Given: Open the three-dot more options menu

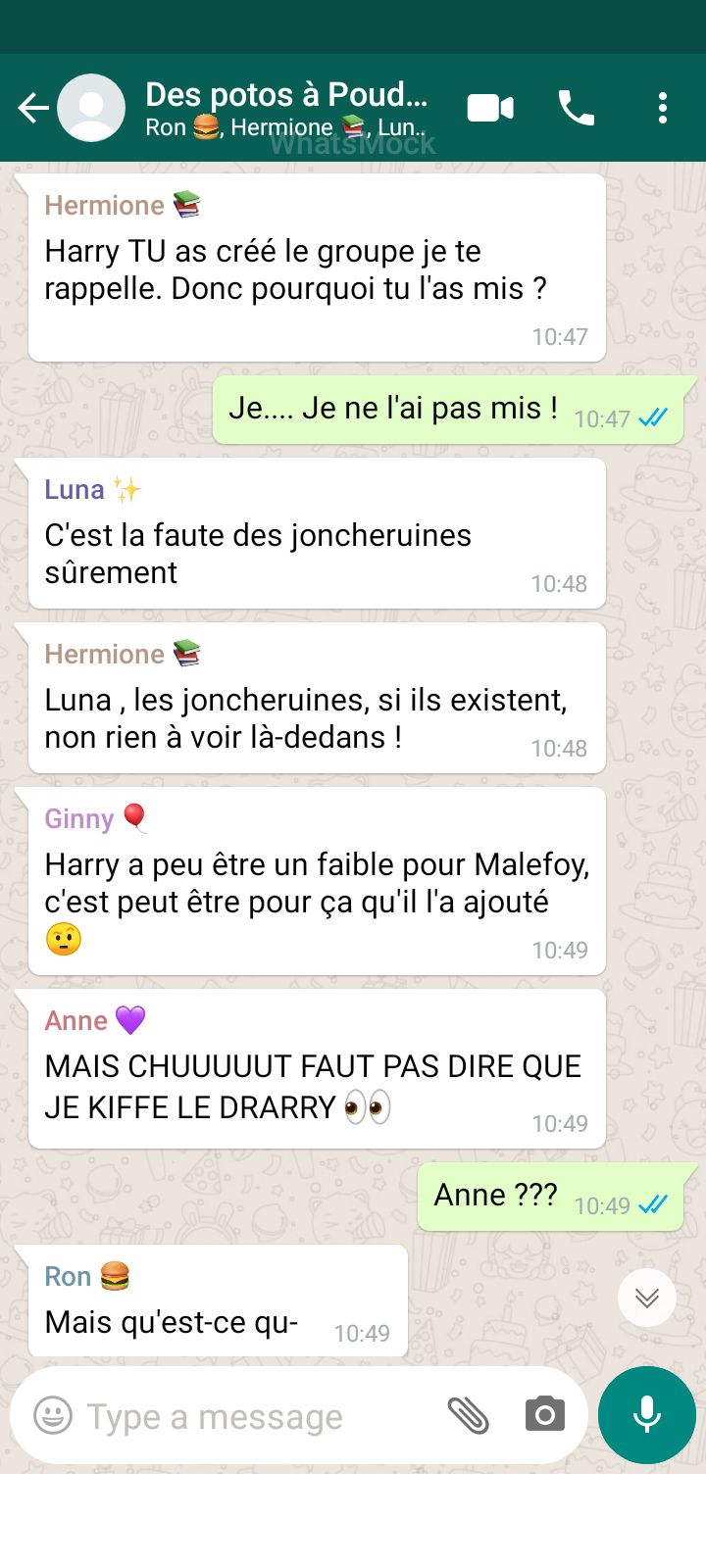Looking at the screenshot, I should (663, 108).
